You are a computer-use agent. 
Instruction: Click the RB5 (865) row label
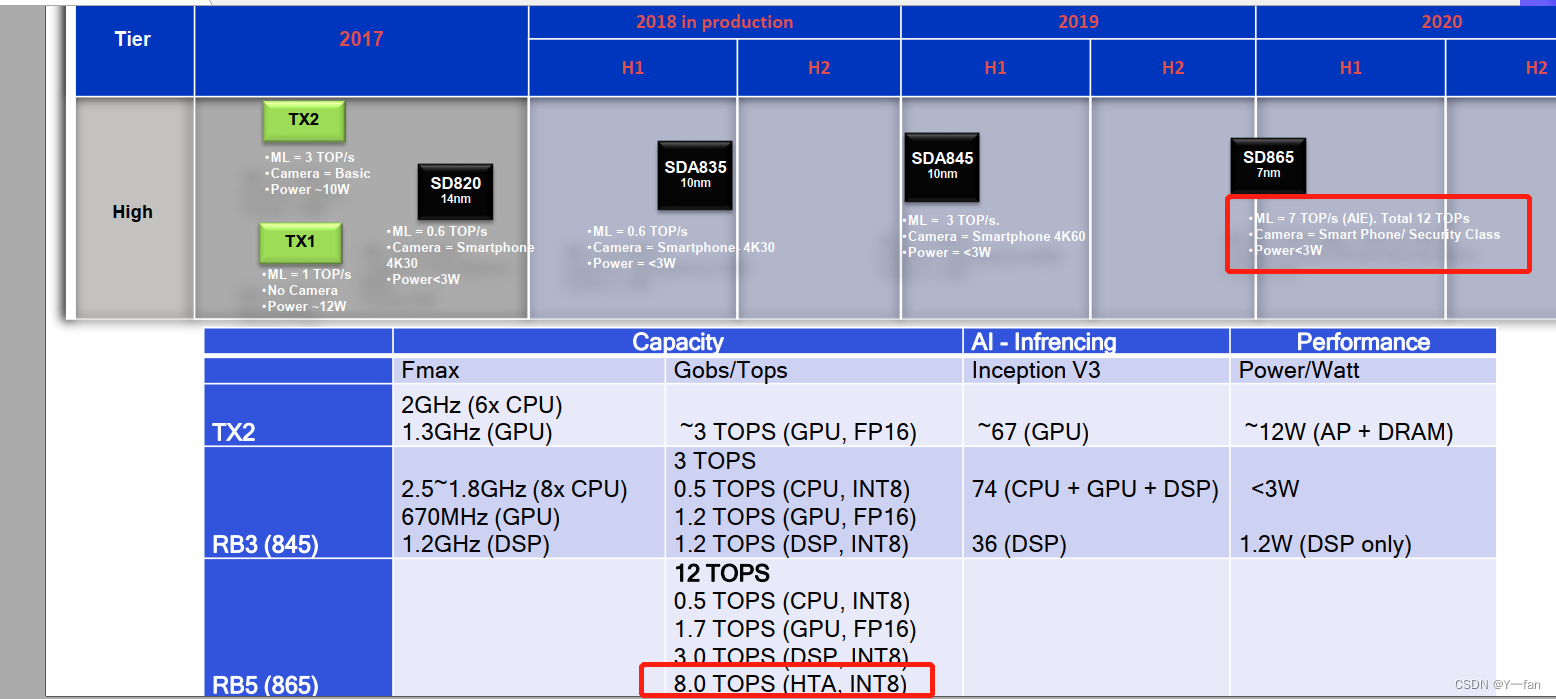tap(265, 685)
